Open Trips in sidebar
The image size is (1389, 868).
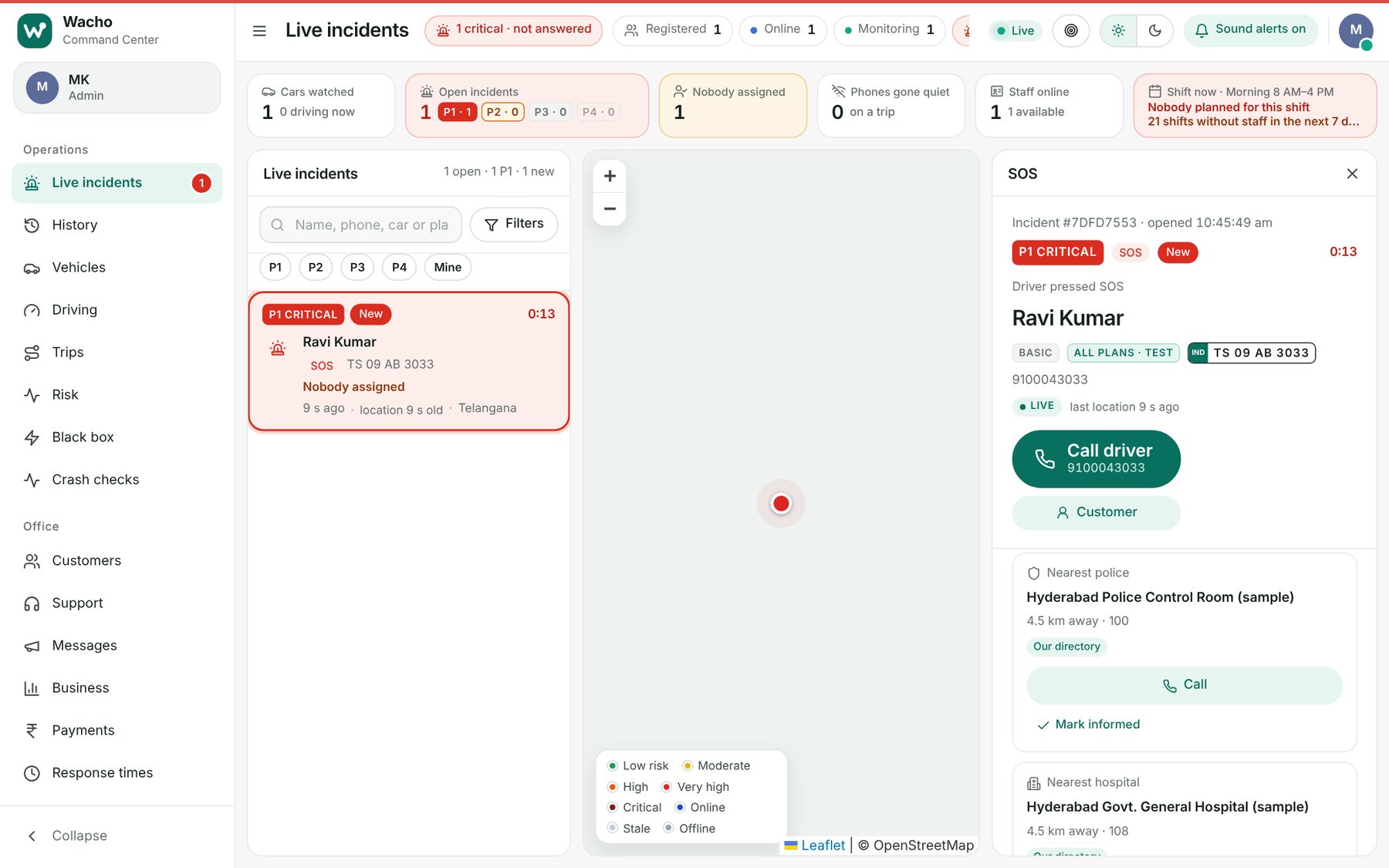[x=117, y=353]
